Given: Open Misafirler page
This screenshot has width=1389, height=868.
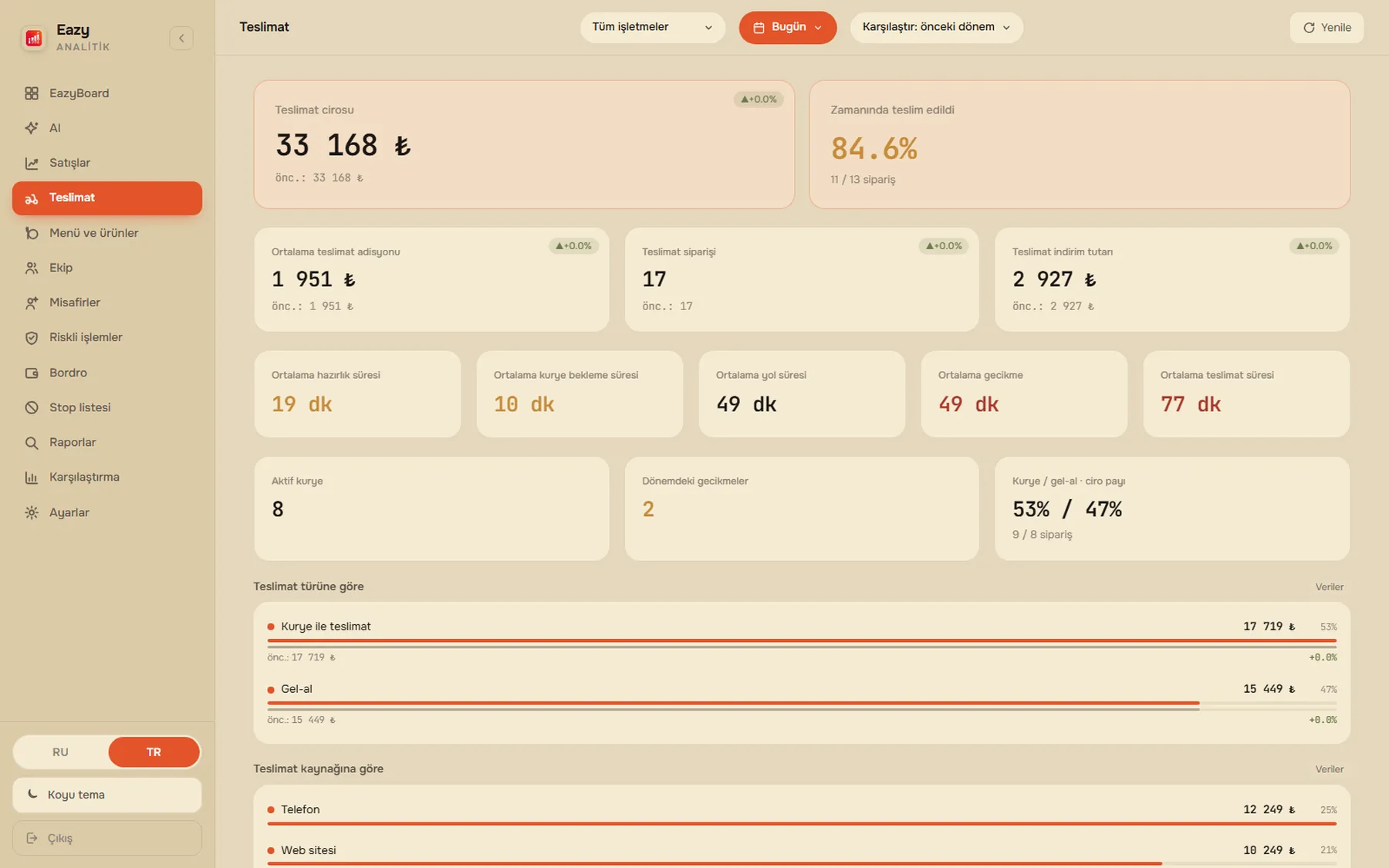Looking at the screenshot, I should [x=107, y=302].
